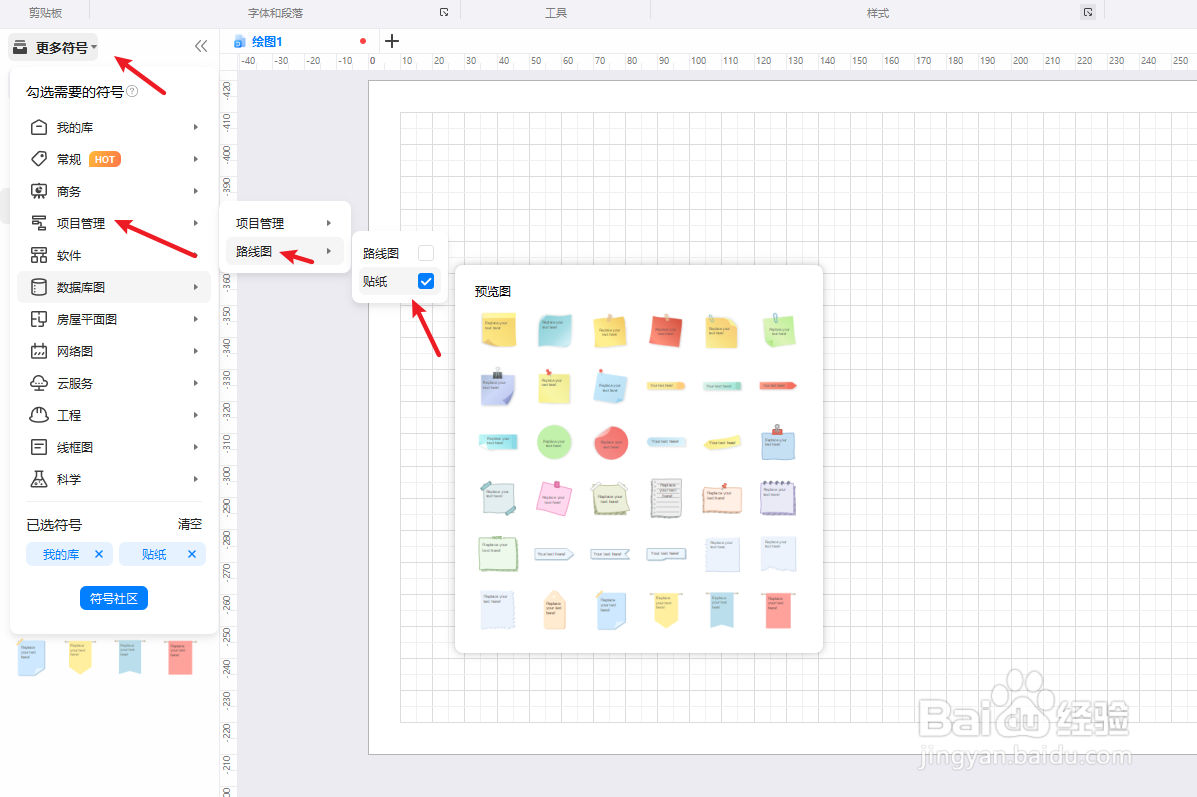Click the 网络图 network icon
The height and width of the screenshot is (797, 1197).
(39, 351)
